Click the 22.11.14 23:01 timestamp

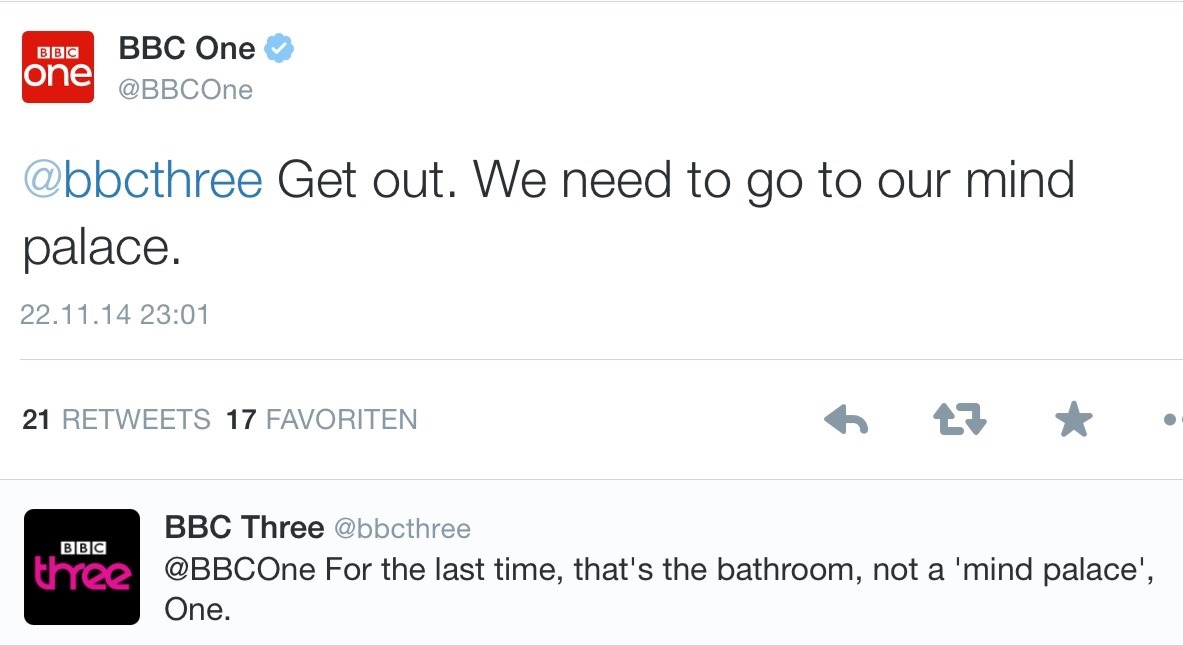pos(115,314)
